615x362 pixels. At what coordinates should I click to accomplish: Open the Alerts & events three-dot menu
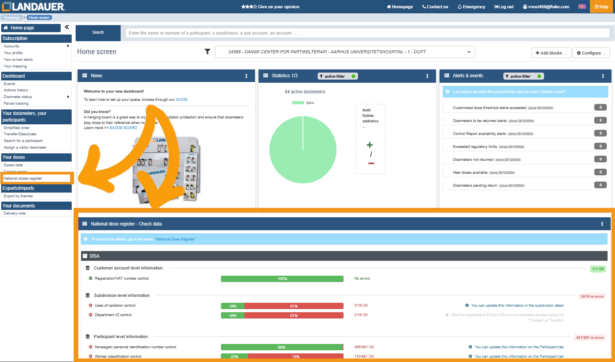coord(603,76)
